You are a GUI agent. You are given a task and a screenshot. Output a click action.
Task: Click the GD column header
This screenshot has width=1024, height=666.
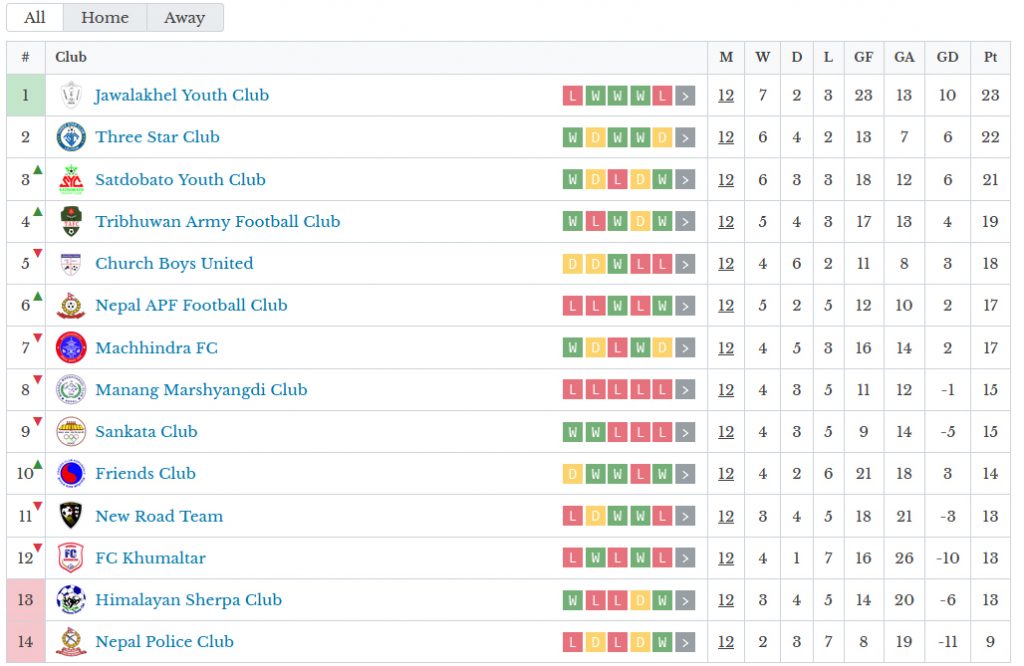947,57
